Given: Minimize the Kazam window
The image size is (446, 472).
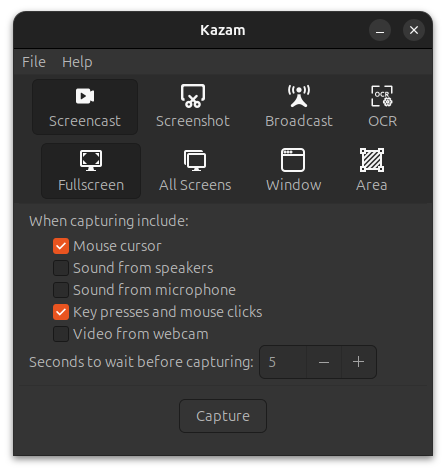Looking at the screenshot, I should click(x=380, y=30).
